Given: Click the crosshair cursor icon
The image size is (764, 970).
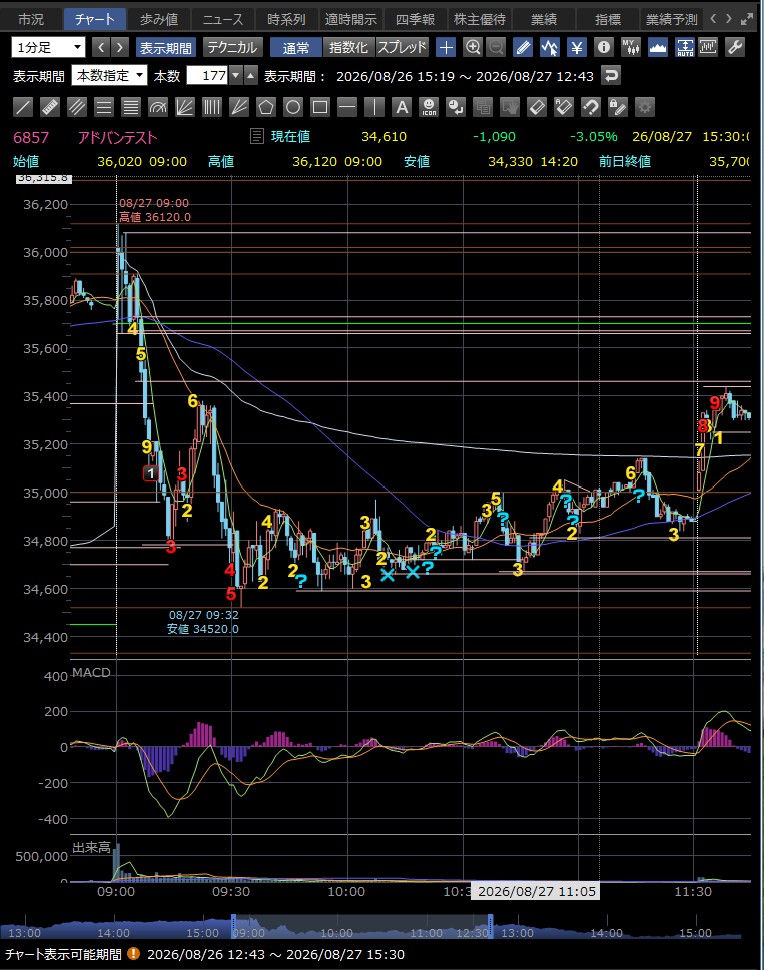Looking at the screenshot, I should [x=445, y=47].
